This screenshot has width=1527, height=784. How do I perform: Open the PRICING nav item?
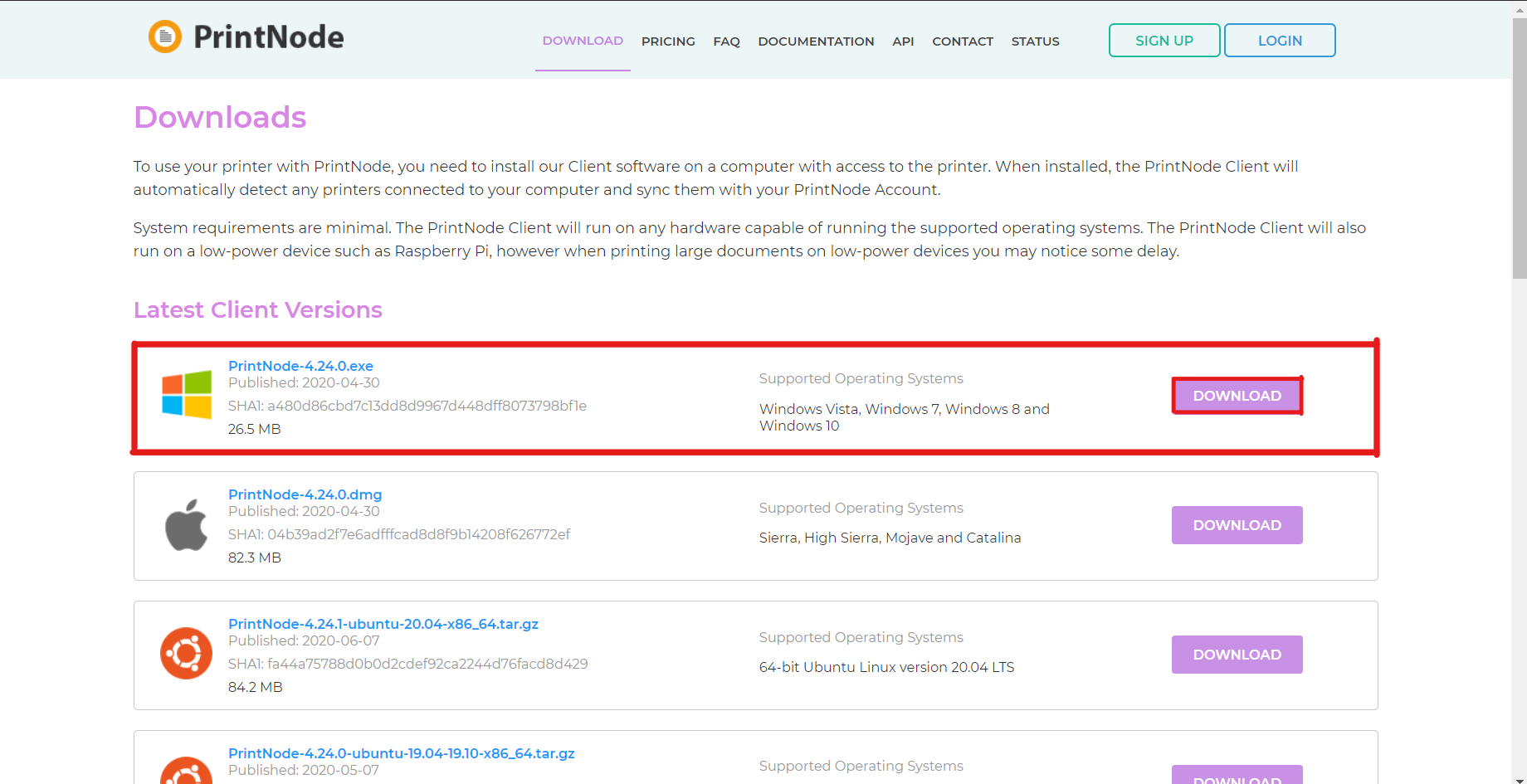[668, 41]
